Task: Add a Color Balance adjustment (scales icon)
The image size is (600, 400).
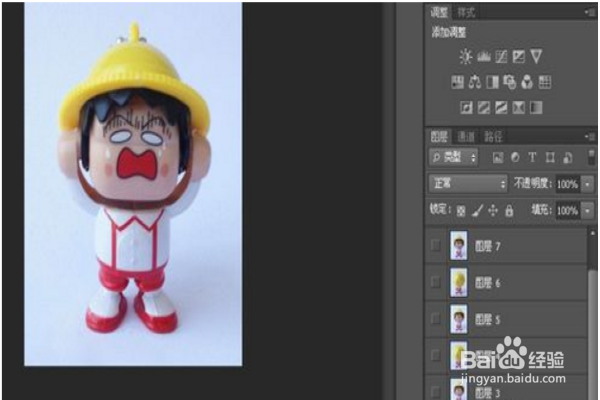Action: coord(475,82)
